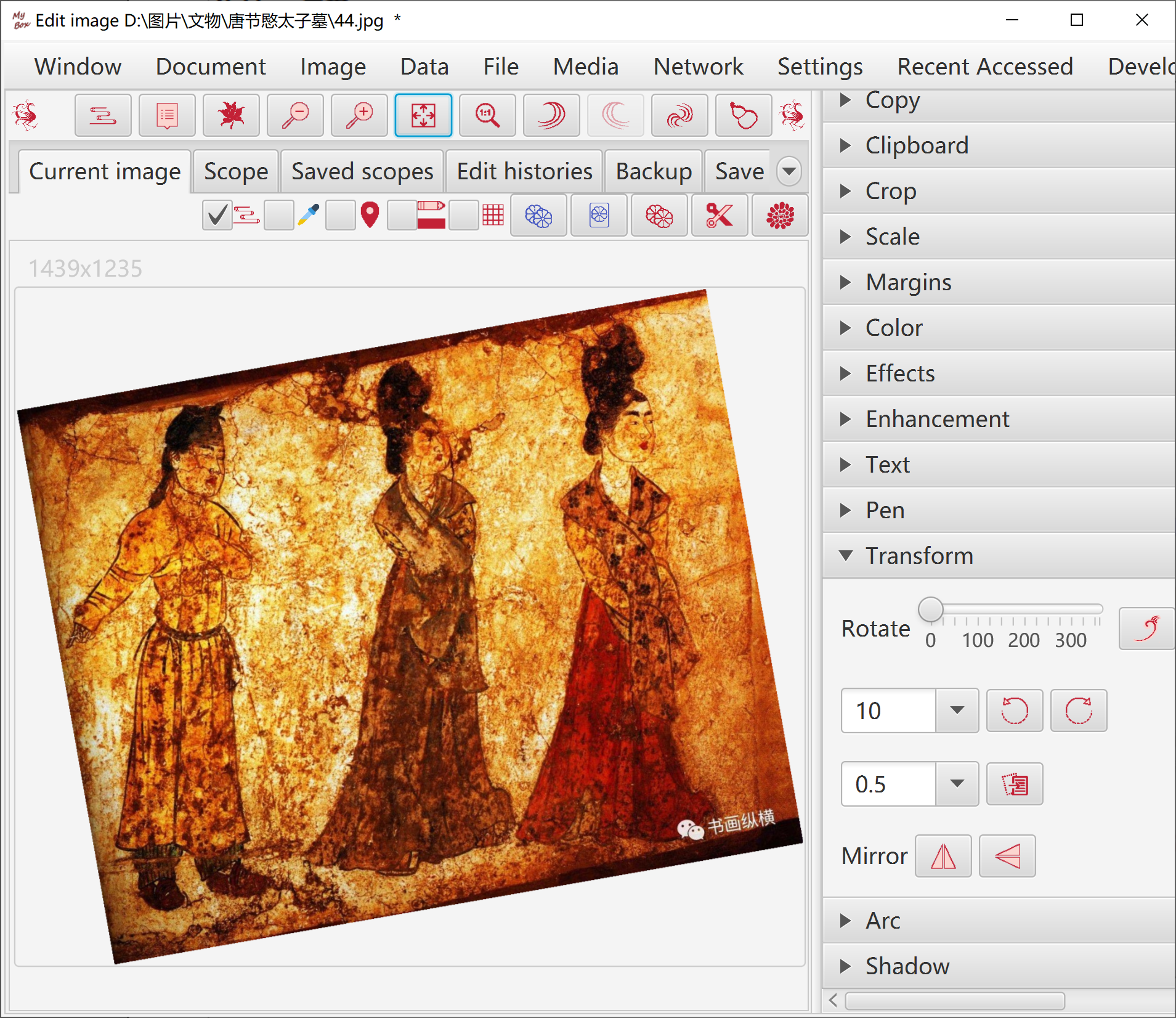The image size is (1176, 1018).
Task: Open the Document menu
Action: tap(211, 67)
